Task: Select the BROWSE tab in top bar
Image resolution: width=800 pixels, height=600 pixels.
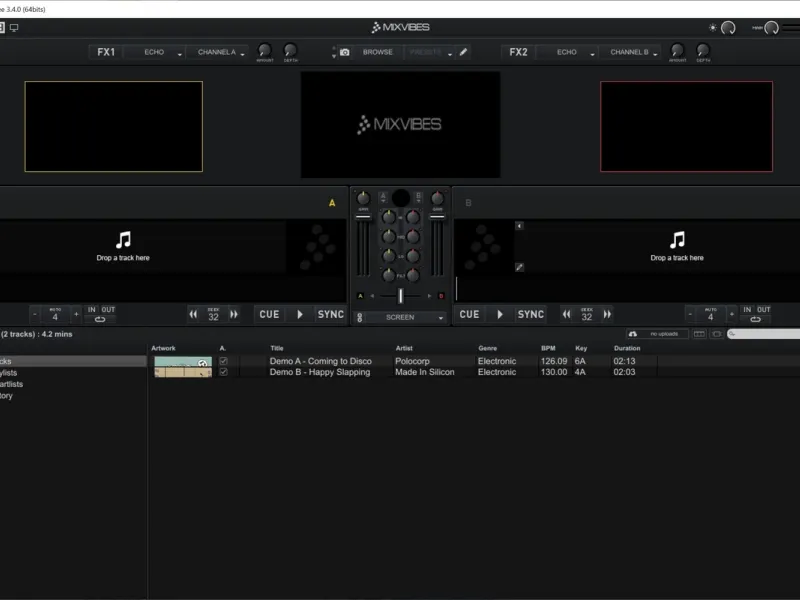Action: point(378,52)
